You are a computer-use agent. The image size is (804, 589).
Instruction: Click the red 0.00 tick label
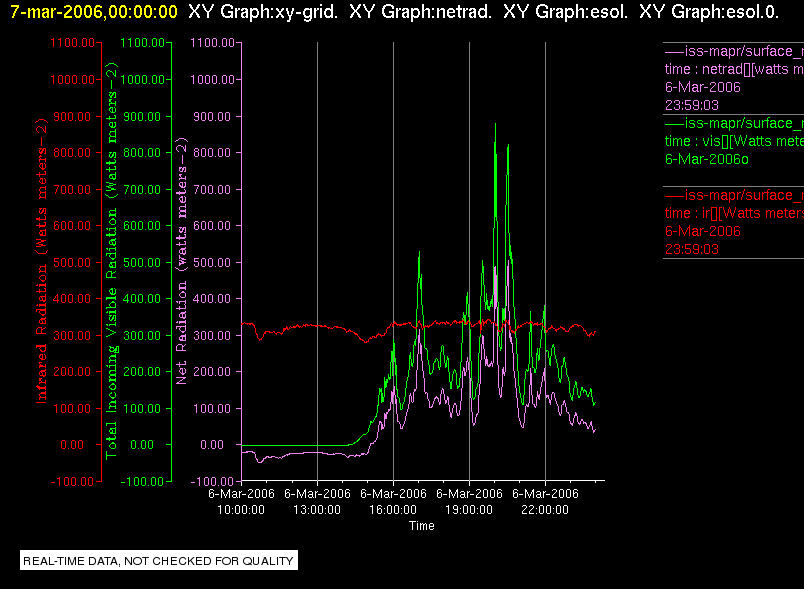pyautogui.click(x=72, y=445)
